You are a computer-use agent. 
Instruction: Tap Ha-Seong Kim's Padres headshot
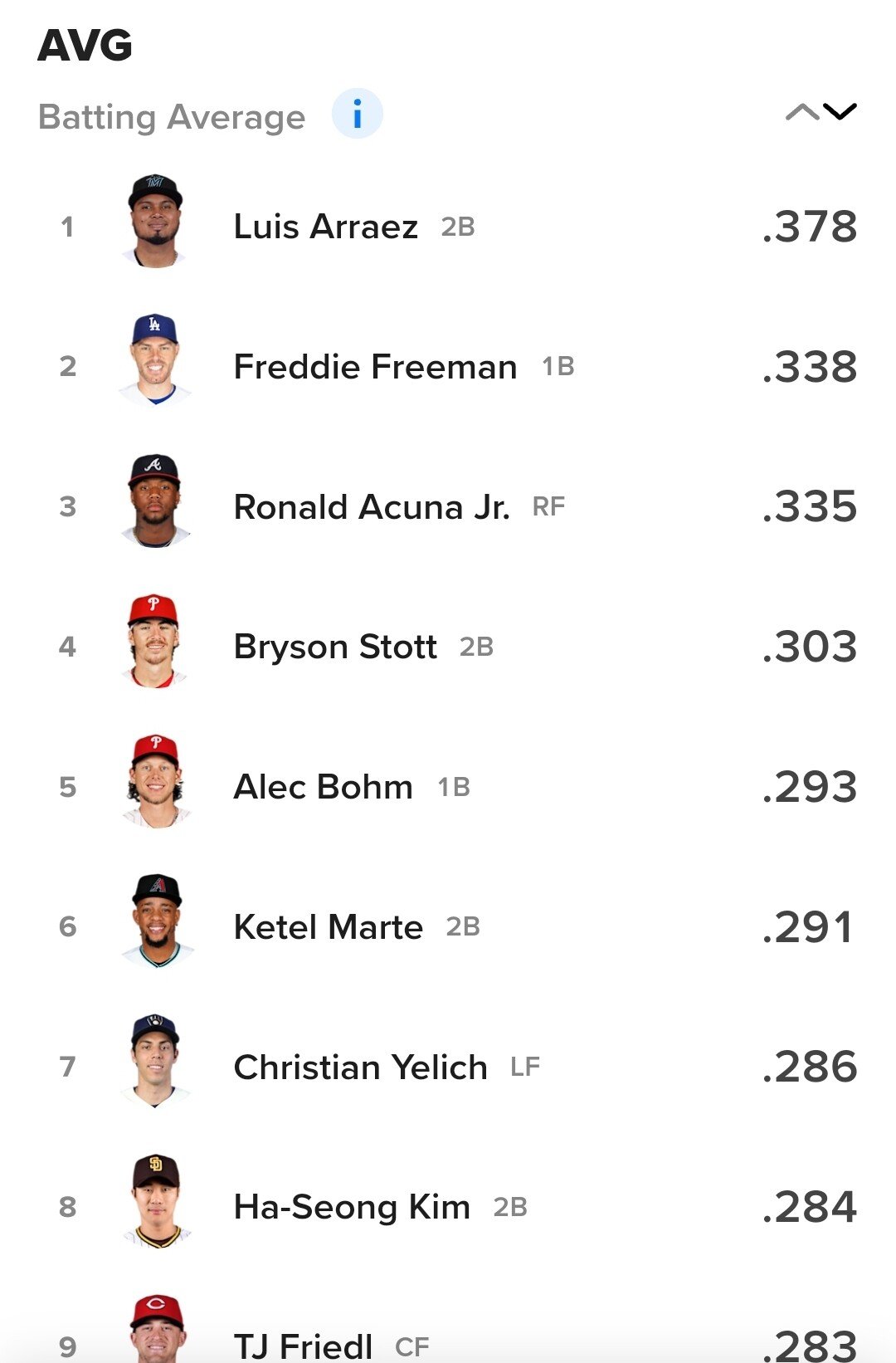pos(155,1201)
